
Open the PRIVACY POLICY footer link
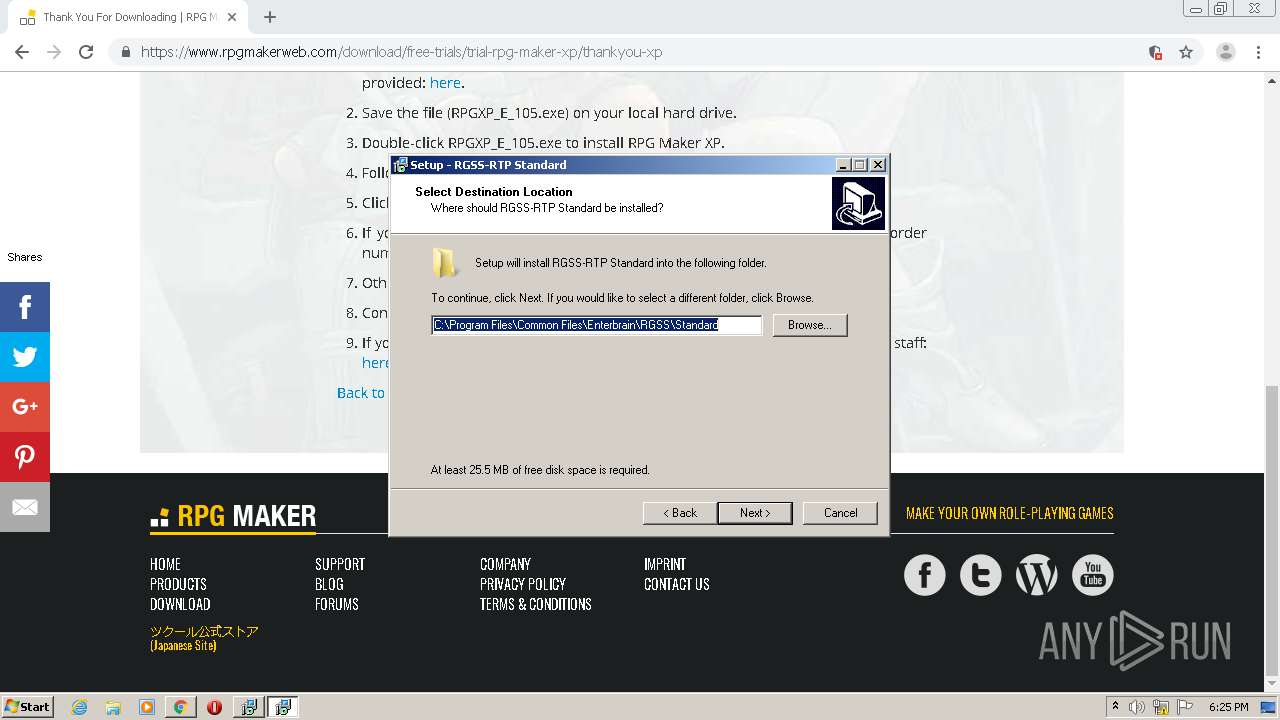[x=523, y=584]
